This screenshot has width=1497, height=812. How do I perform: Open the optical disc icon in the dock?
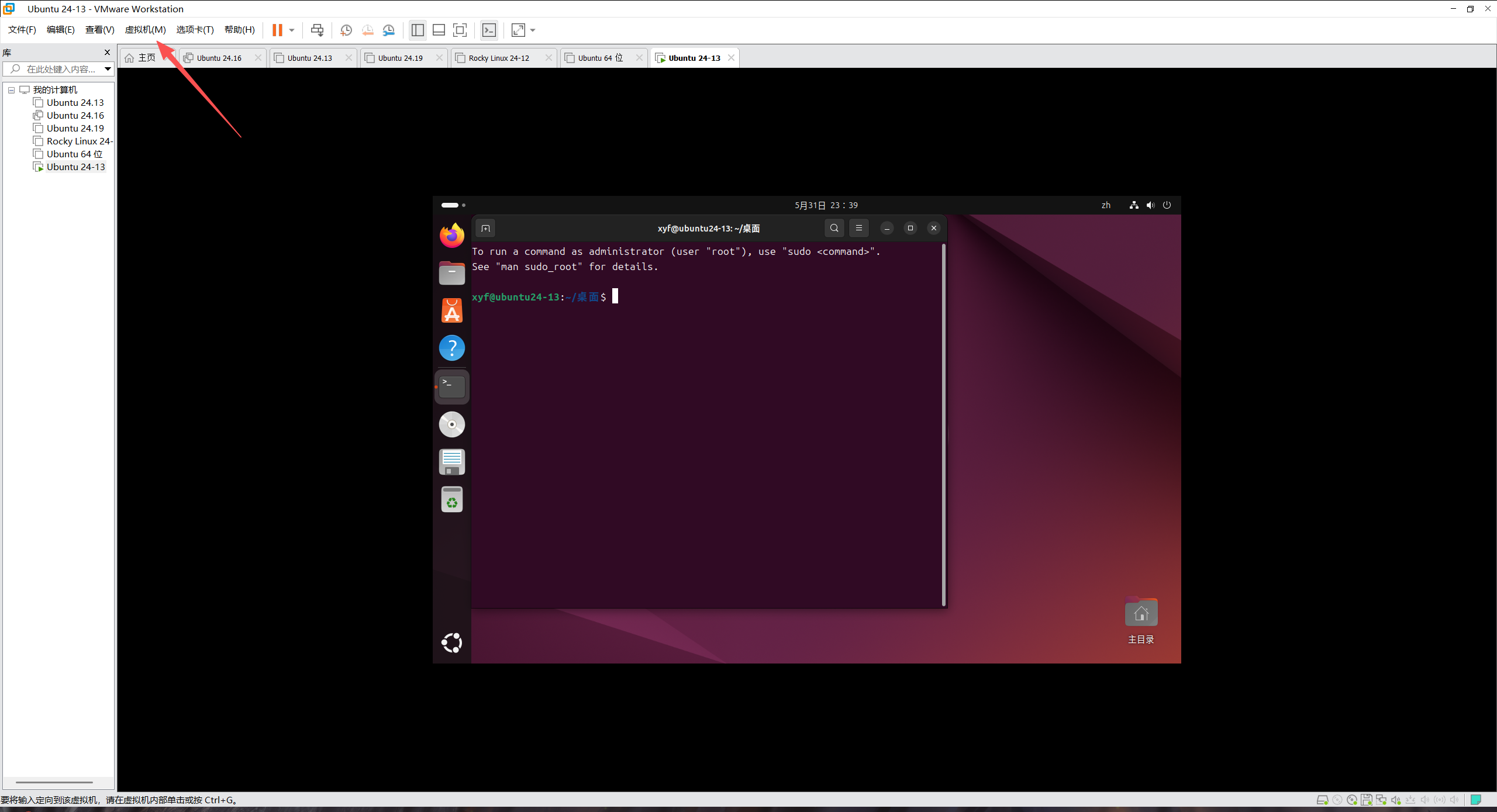pyautogui.click(x=452, y=424)
